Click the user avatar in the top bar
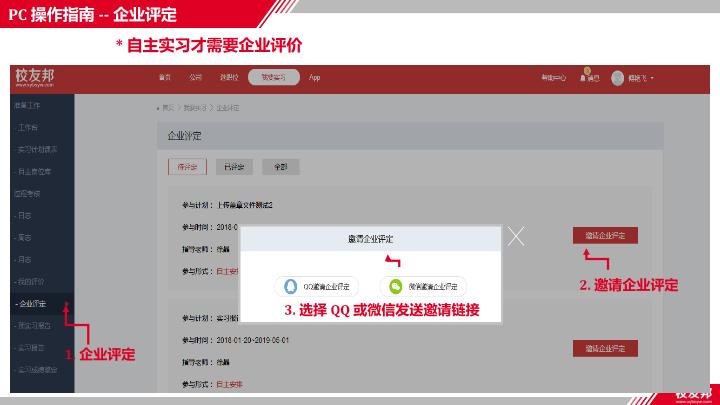 [x=618, y=77]
